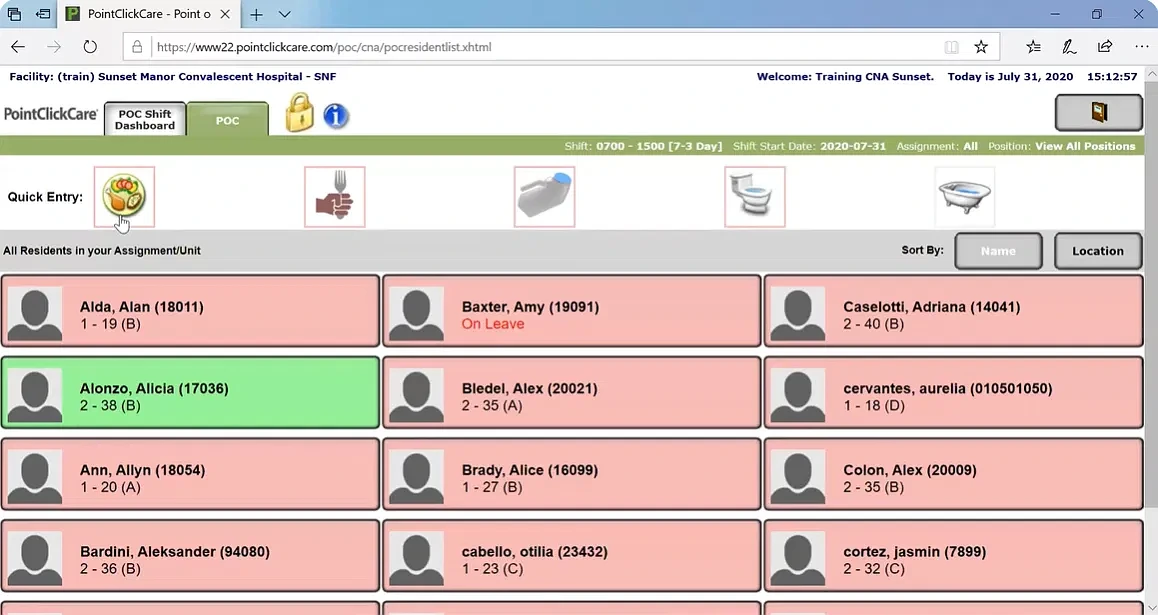The image size is (1158, 615).
Task: Switch to POC Shift Dashboard tab
Action: point(145,119)
